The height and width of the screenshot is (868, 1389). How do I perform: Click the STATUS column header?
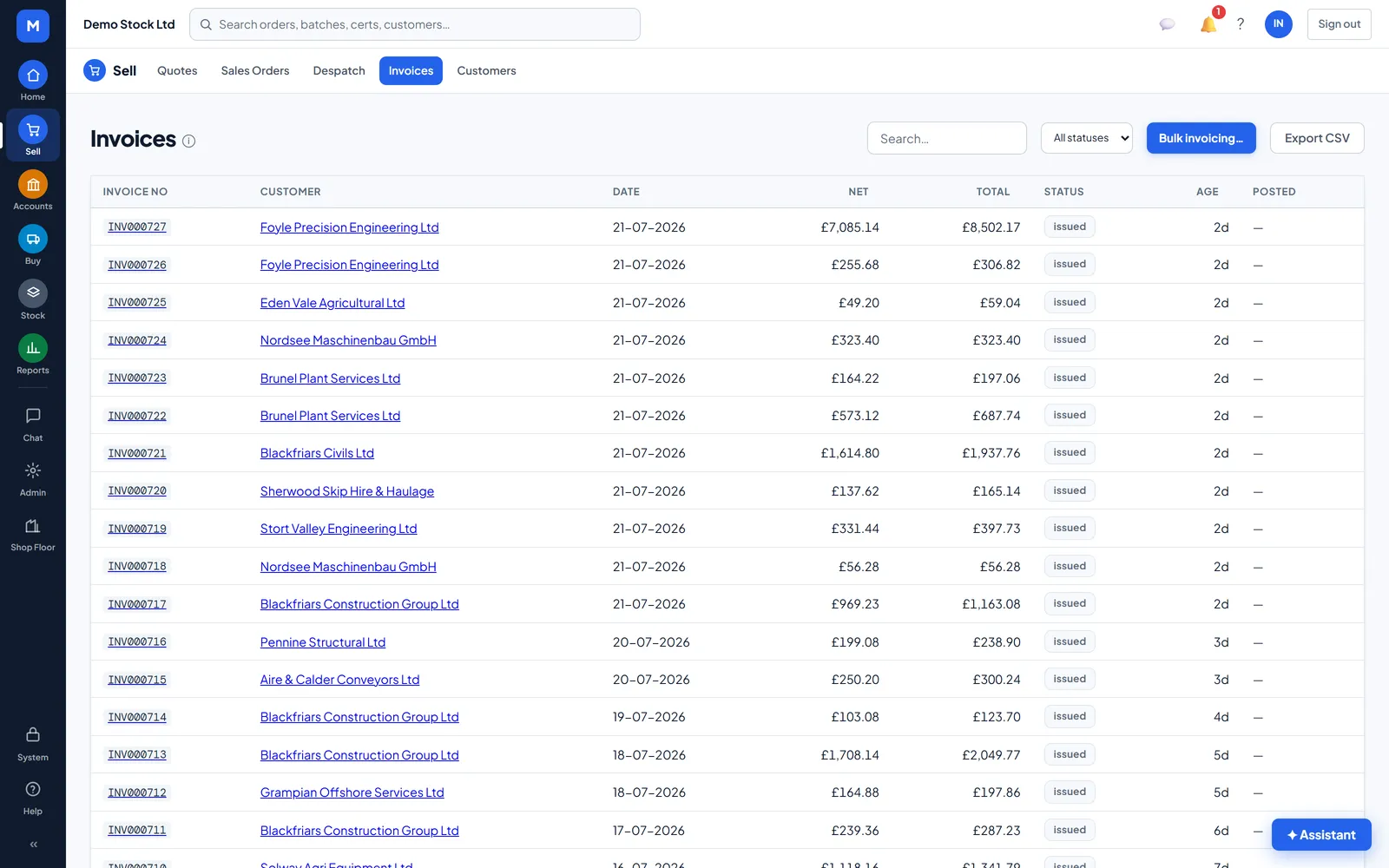[1063, 192]
